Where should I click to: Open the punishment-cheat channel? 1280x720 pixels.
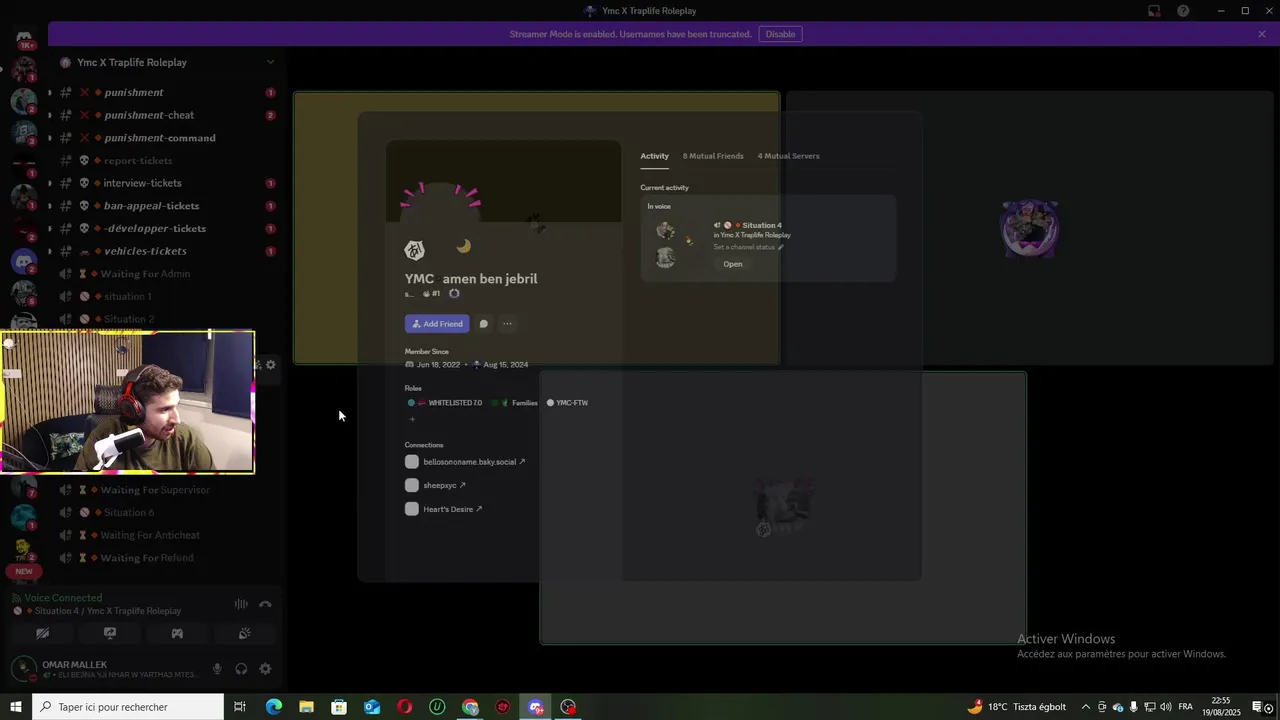pos(149,115)
